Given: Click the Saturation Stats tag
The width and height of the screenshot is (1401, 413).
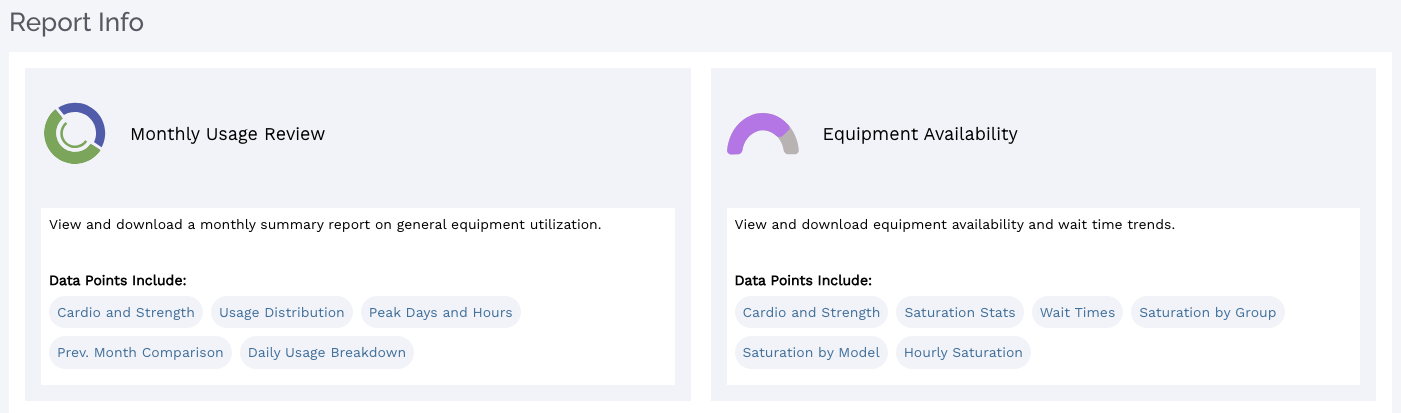Looking at the screenshot, I should pos(959,313).
